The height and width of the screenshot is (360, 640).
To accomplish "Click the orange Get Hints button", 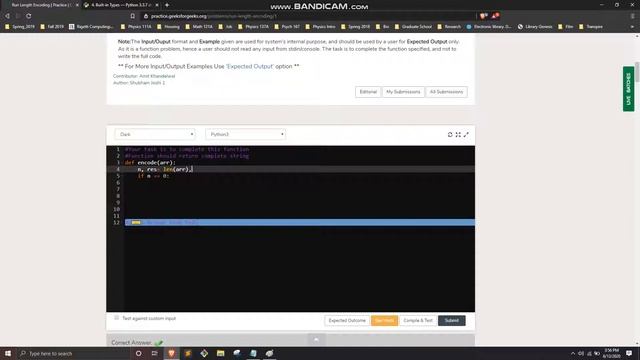I will (384, 320).
